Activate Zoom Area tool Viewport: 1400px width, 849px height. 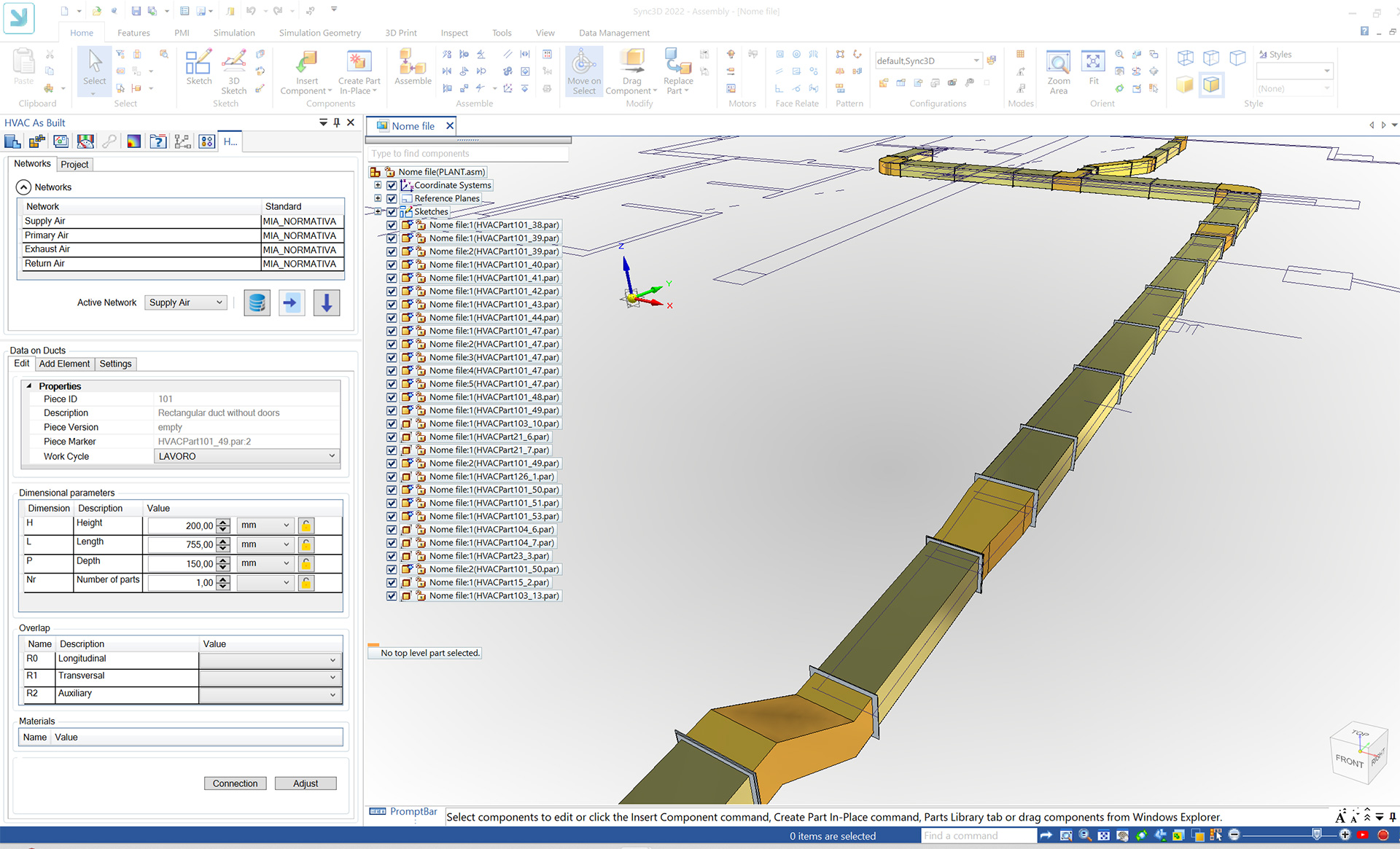1058,71
